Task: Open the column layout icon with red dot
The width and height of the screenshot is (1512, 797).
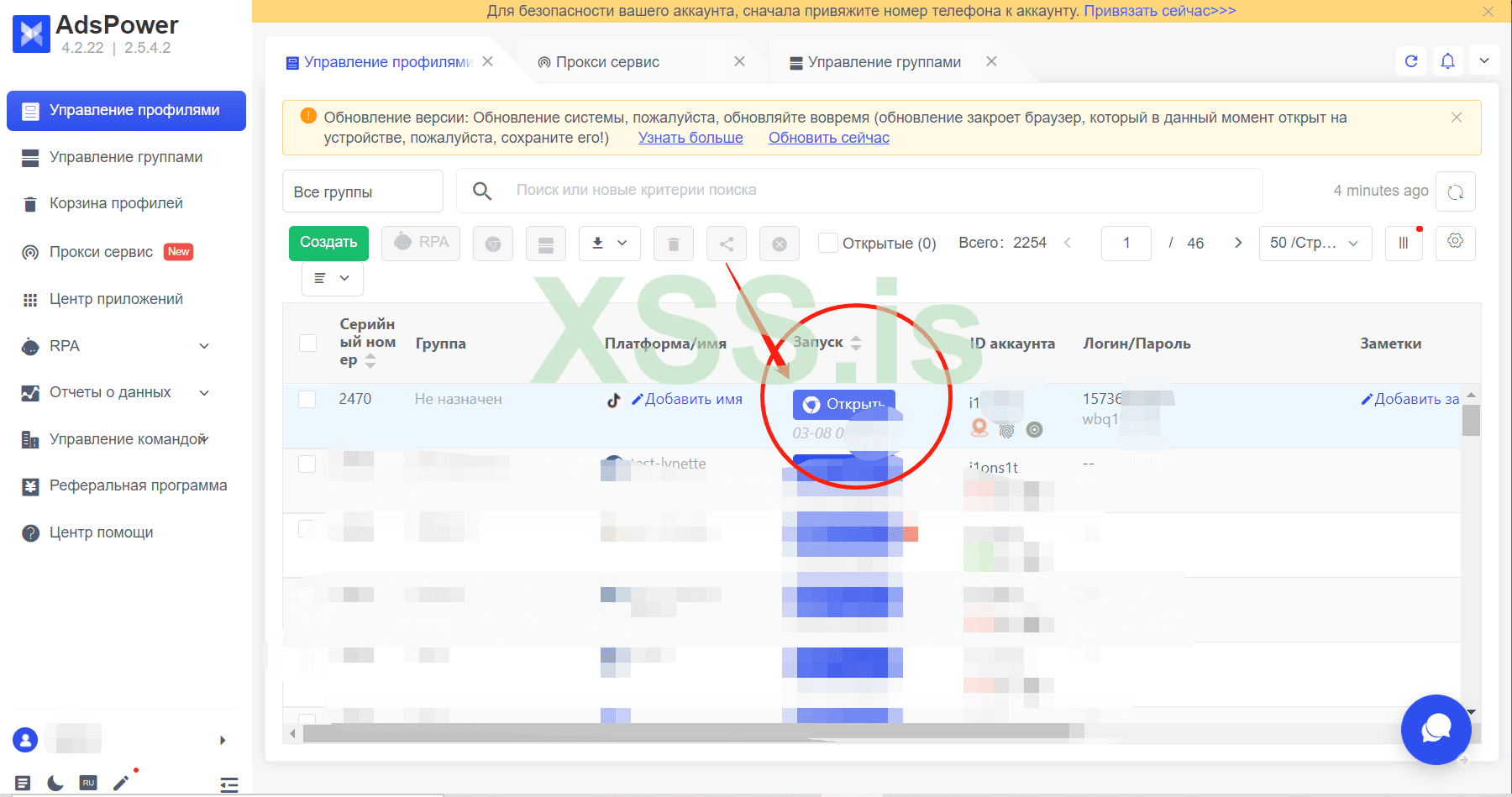Action: [x=1404, y=243]
